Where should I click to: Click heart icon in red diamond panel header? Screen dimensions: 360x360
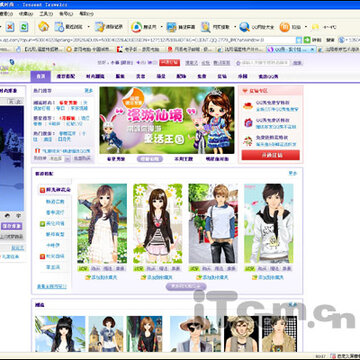[x=245, y=91]
